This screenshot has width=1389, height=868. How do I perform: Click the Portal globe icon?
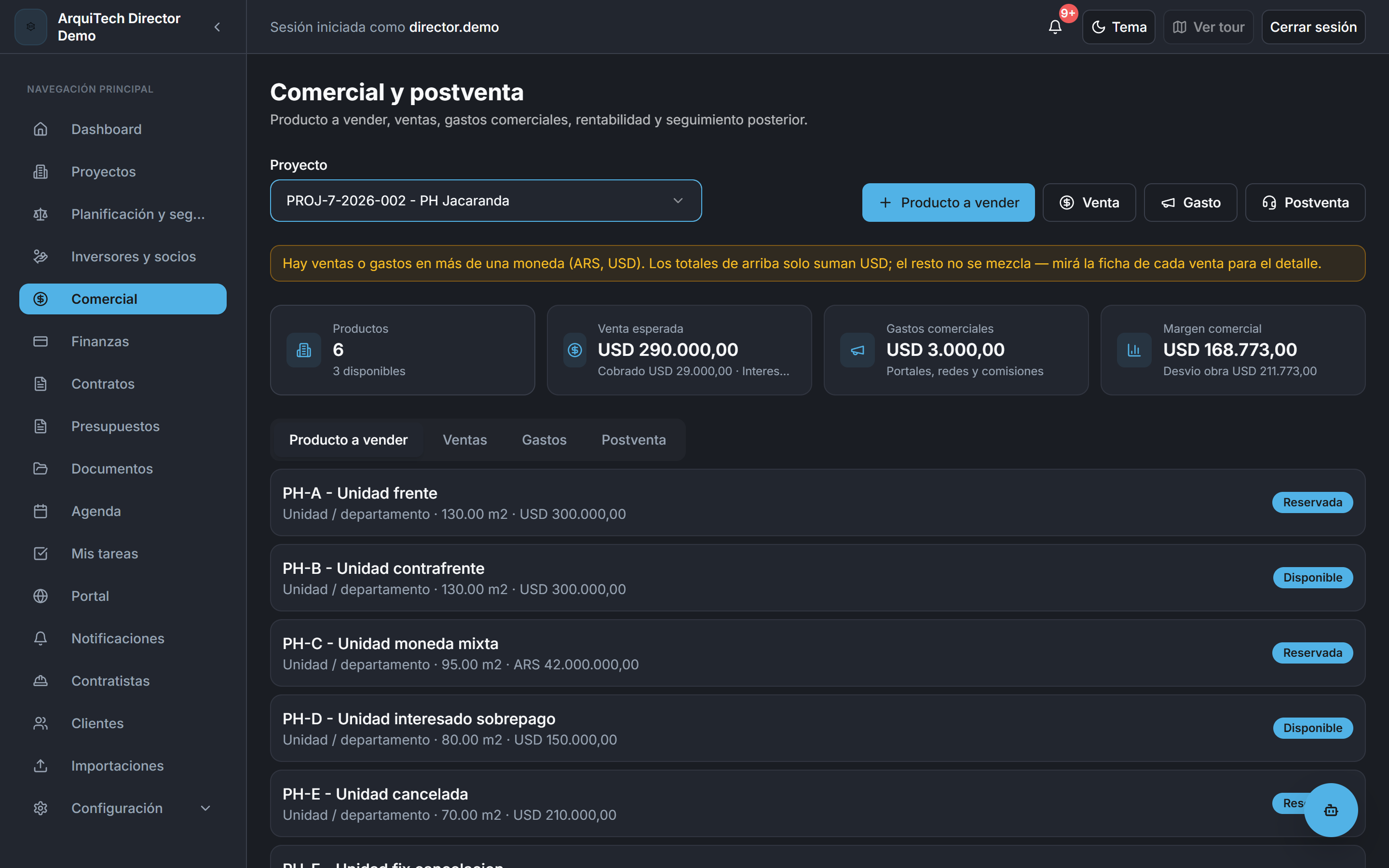click(40, 597)
